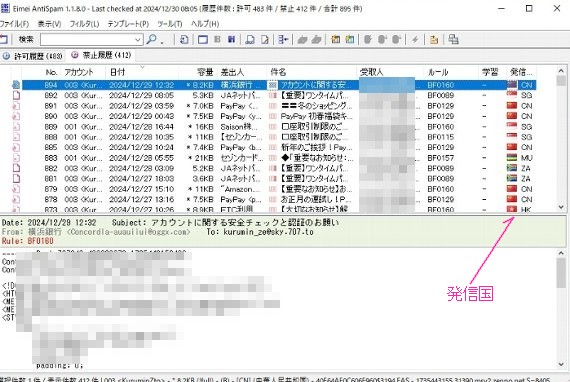This screenshot has width=570, height=382.
Task: Open the ツール(T) menu
Action: pyautogui.click(x=169, y=24)
